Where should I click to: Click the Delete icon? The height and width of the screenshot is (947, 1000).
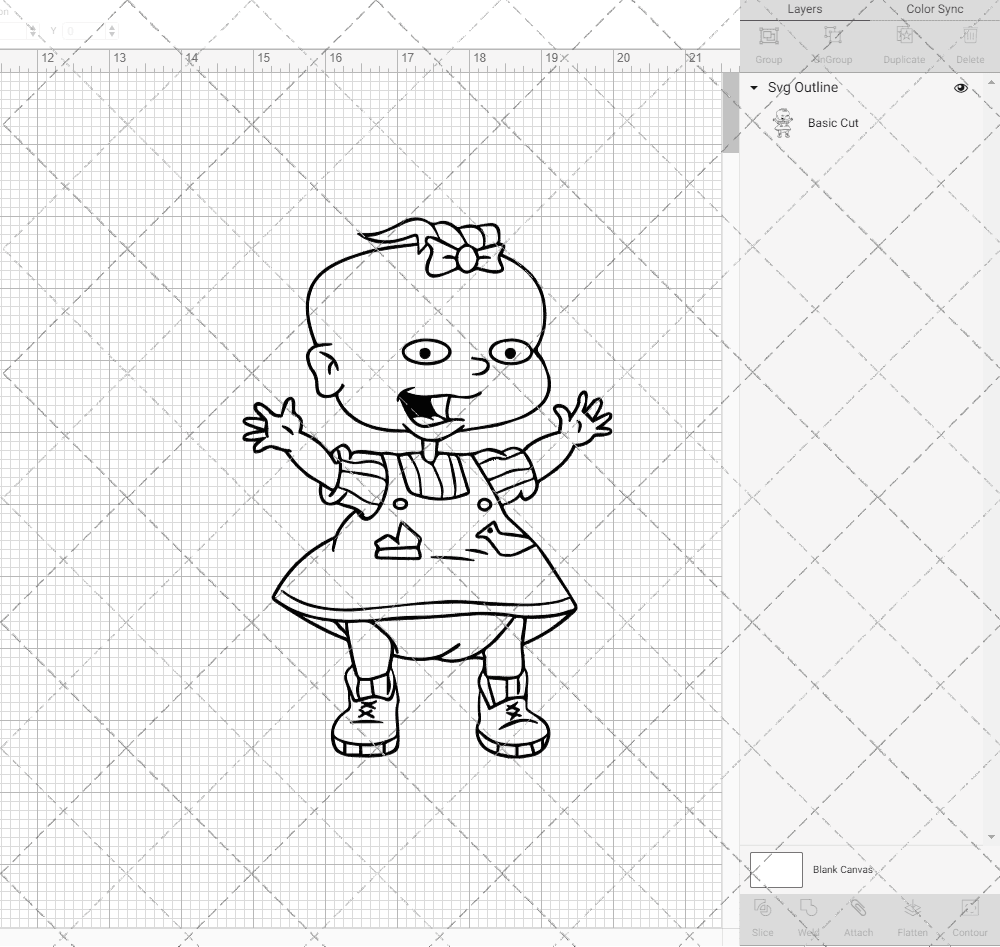[x=968, y=37]
